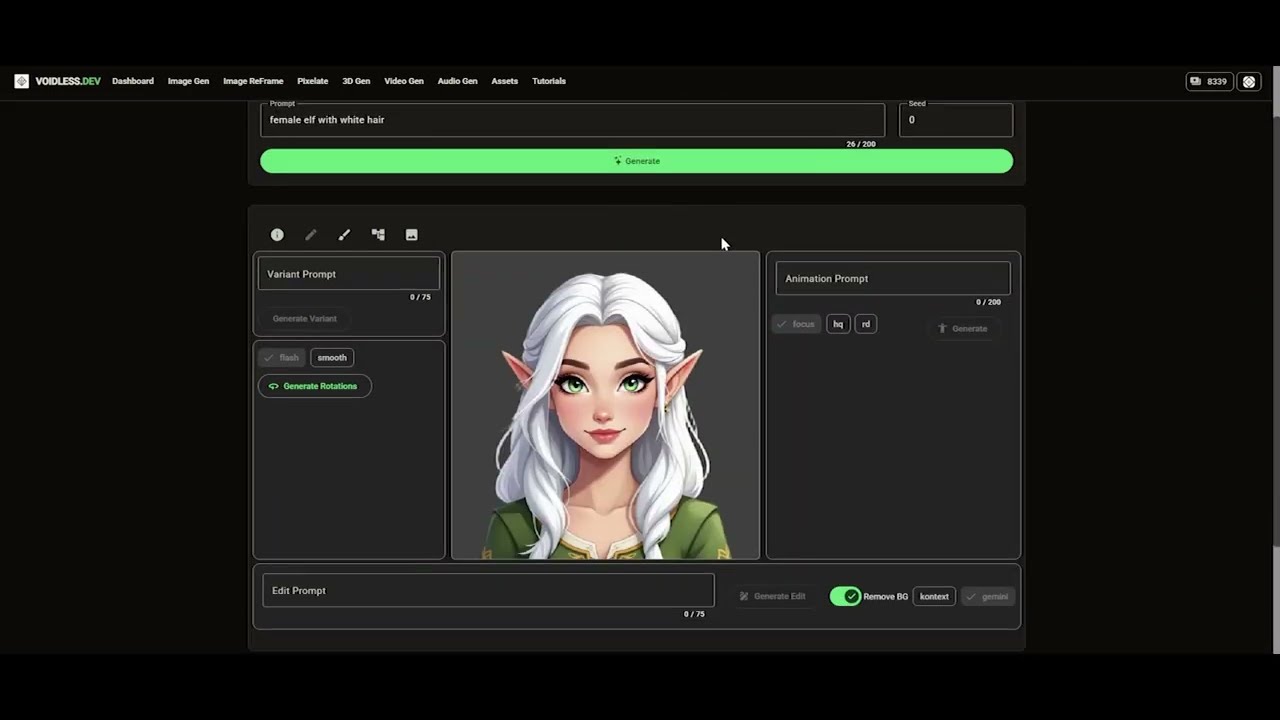Click the animation Generate button
The image size is (1280, 720).
tap(961, 328)
